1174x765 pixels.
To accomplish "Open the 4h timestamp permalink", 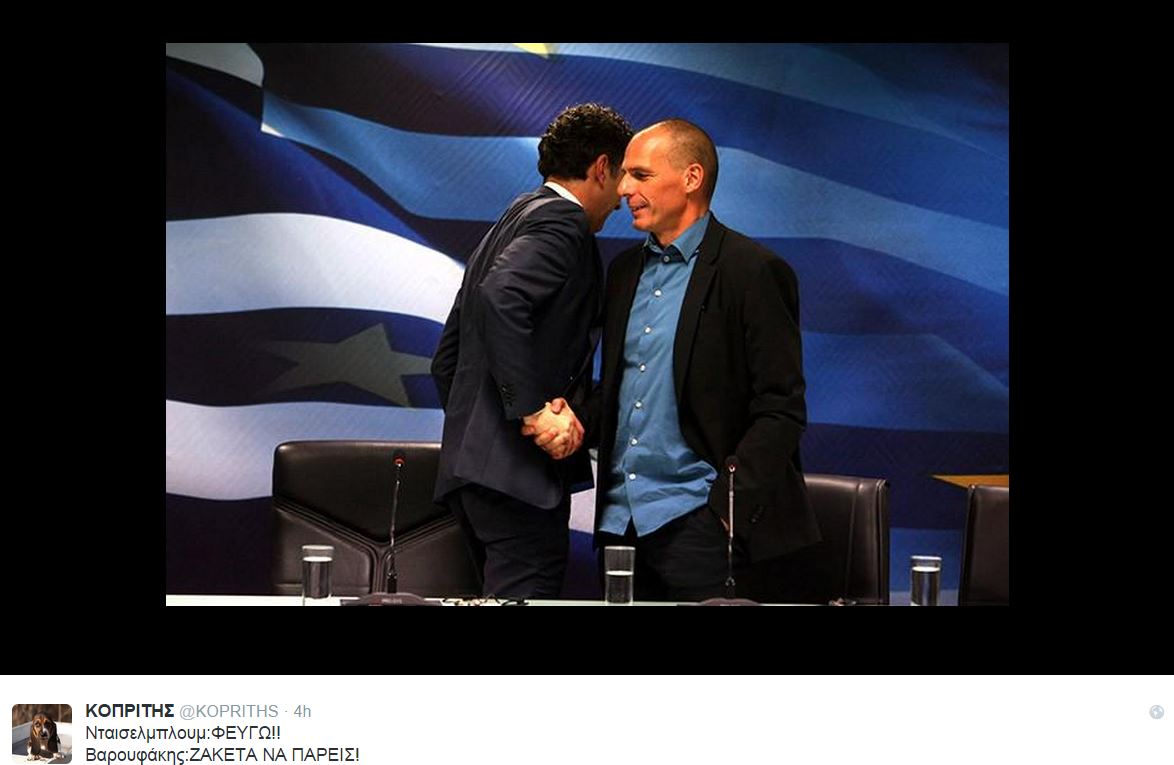I will pos(302,711).
